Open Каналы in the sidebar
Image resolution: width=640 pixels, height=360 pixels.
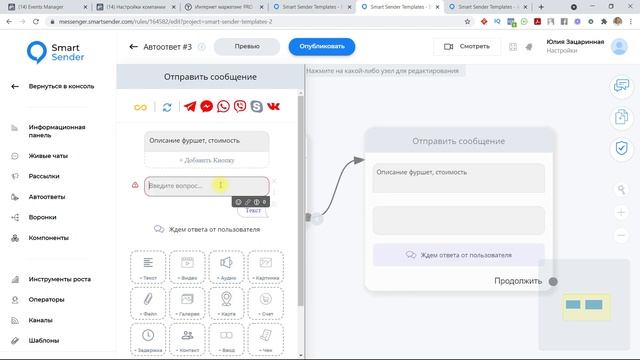40,320
